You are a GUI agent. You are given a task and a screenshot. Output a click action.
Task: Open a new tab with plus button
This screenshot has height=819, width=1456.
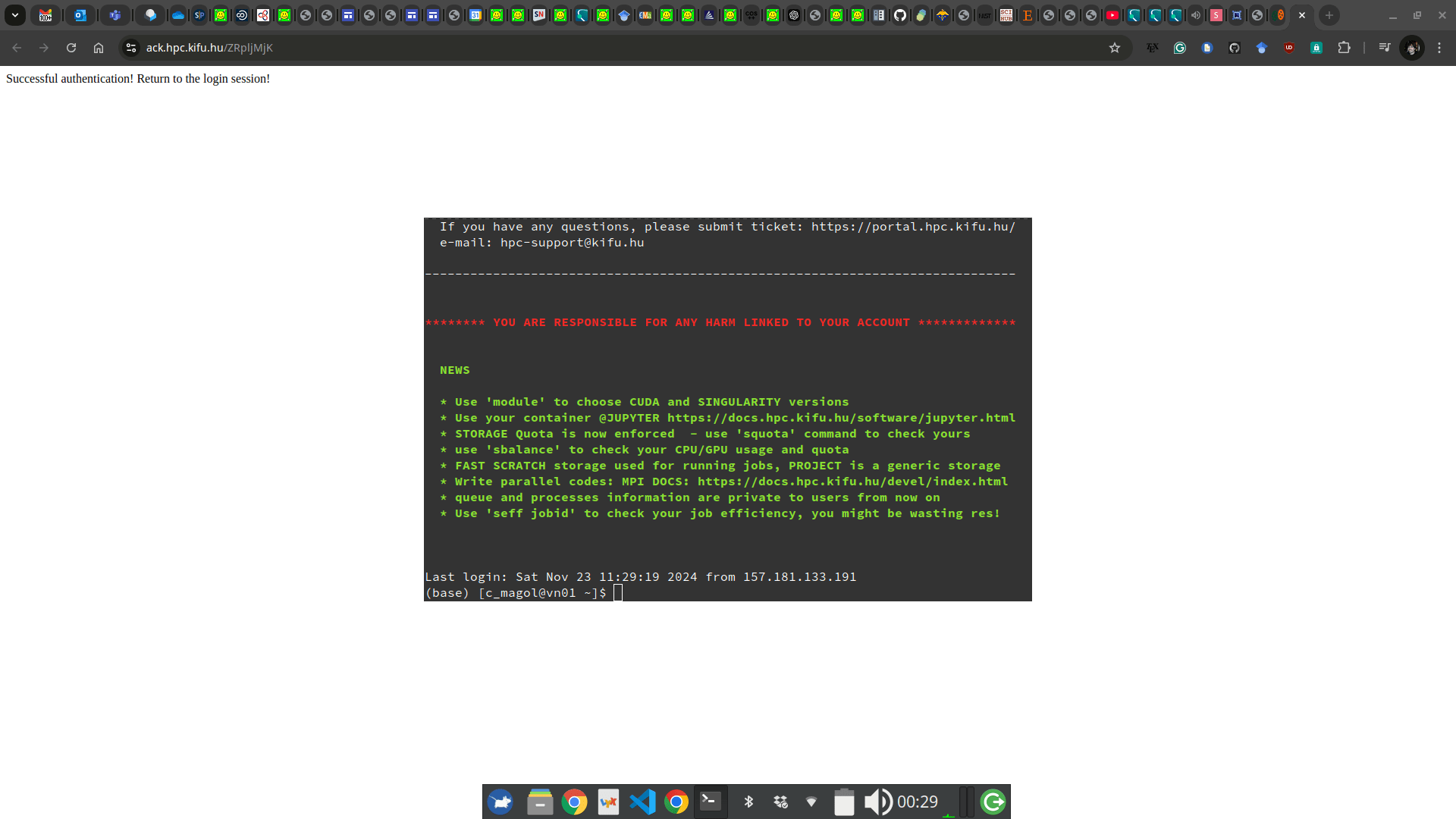(1329, 15)
